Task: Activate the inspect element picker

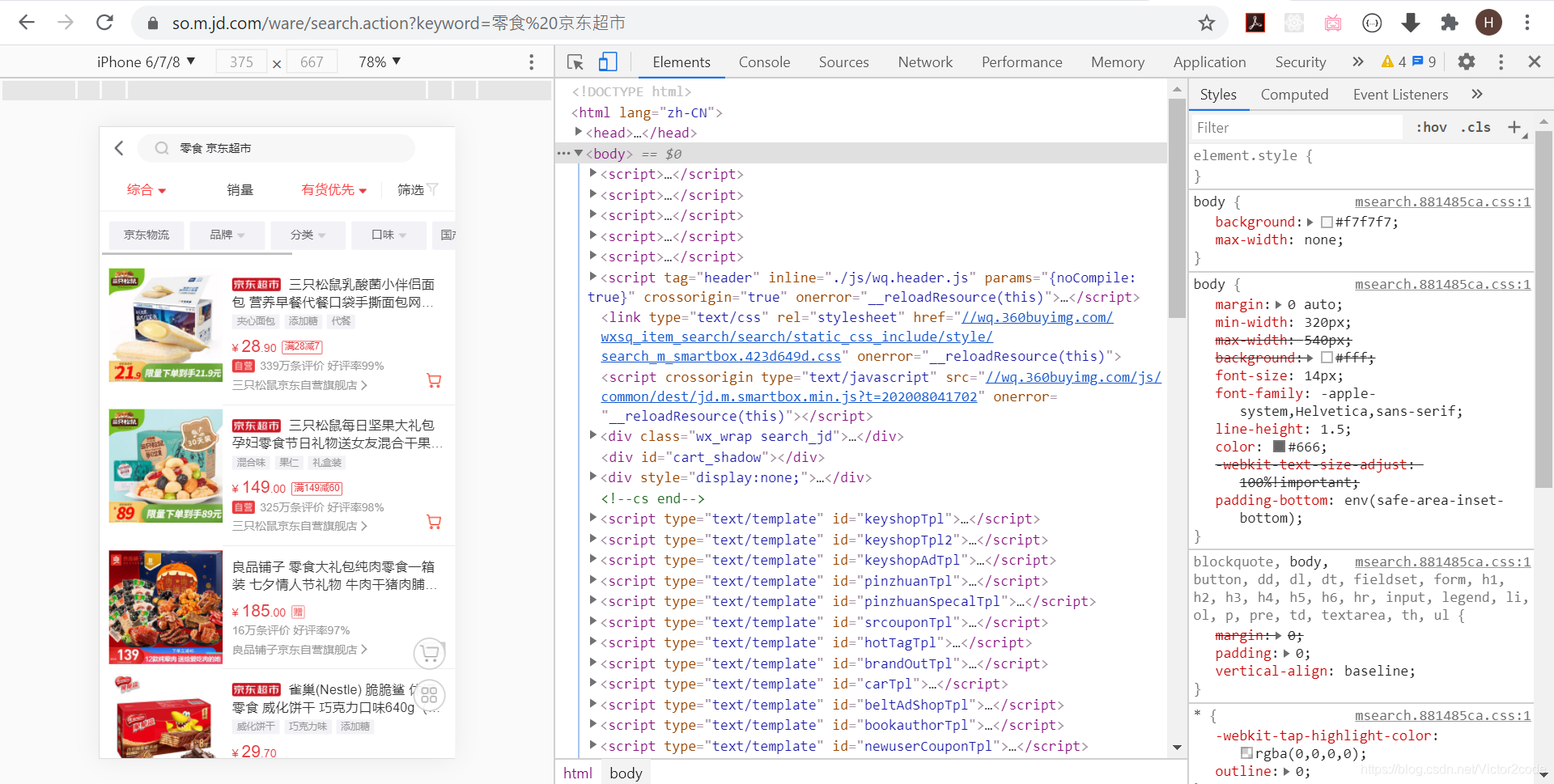Action: click(575, 62)
